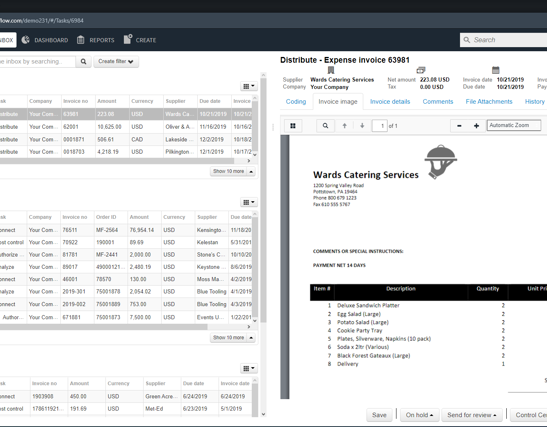Open find-in-document magnifier in viewer
Image resolution: width=547 pixels, height=427 pixels.
click(325, 126)
